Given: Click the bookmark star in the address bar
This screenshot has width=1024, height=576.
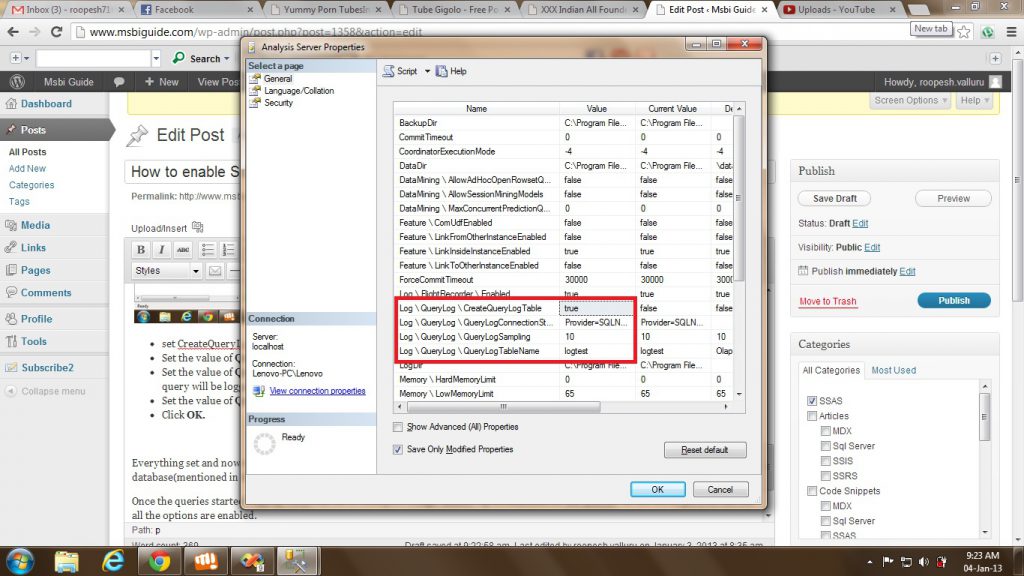Looking at the screenshot, I should pyautogui.click(x=963, y=31).
